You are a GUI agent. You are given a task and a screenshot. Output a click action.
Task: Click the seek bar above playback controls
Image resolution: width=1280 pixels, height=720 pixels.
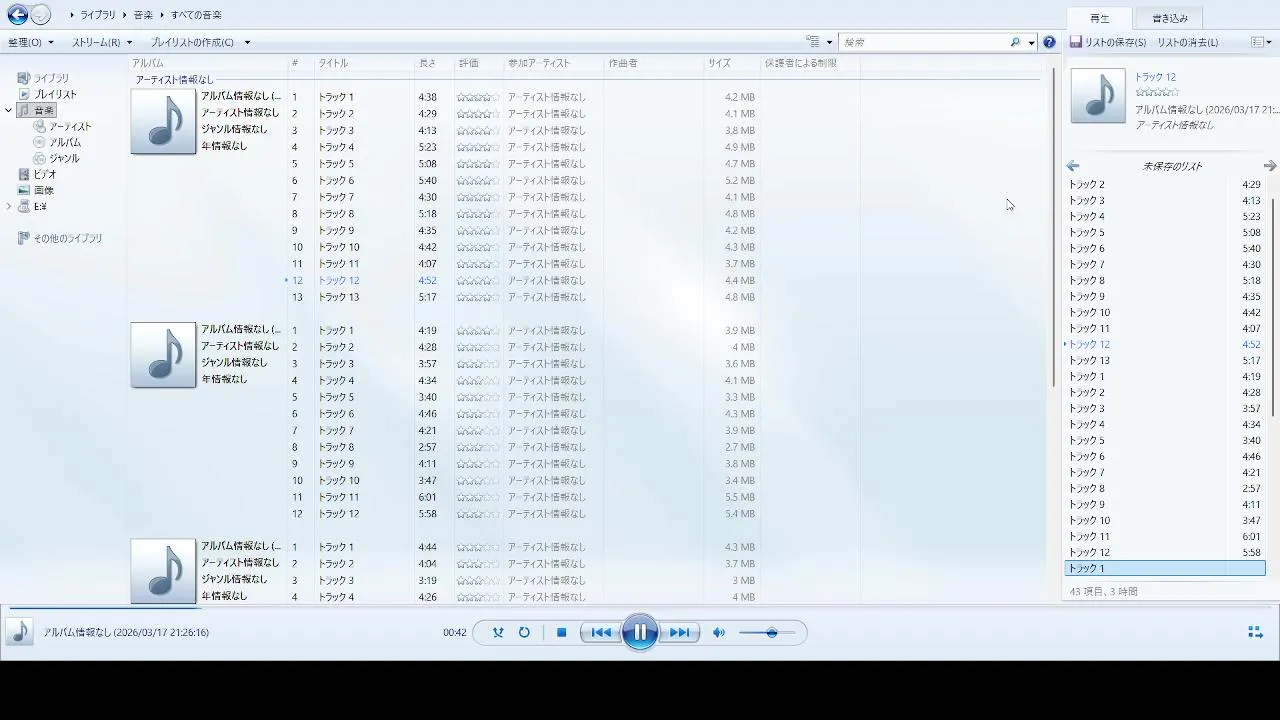[640, 607]
